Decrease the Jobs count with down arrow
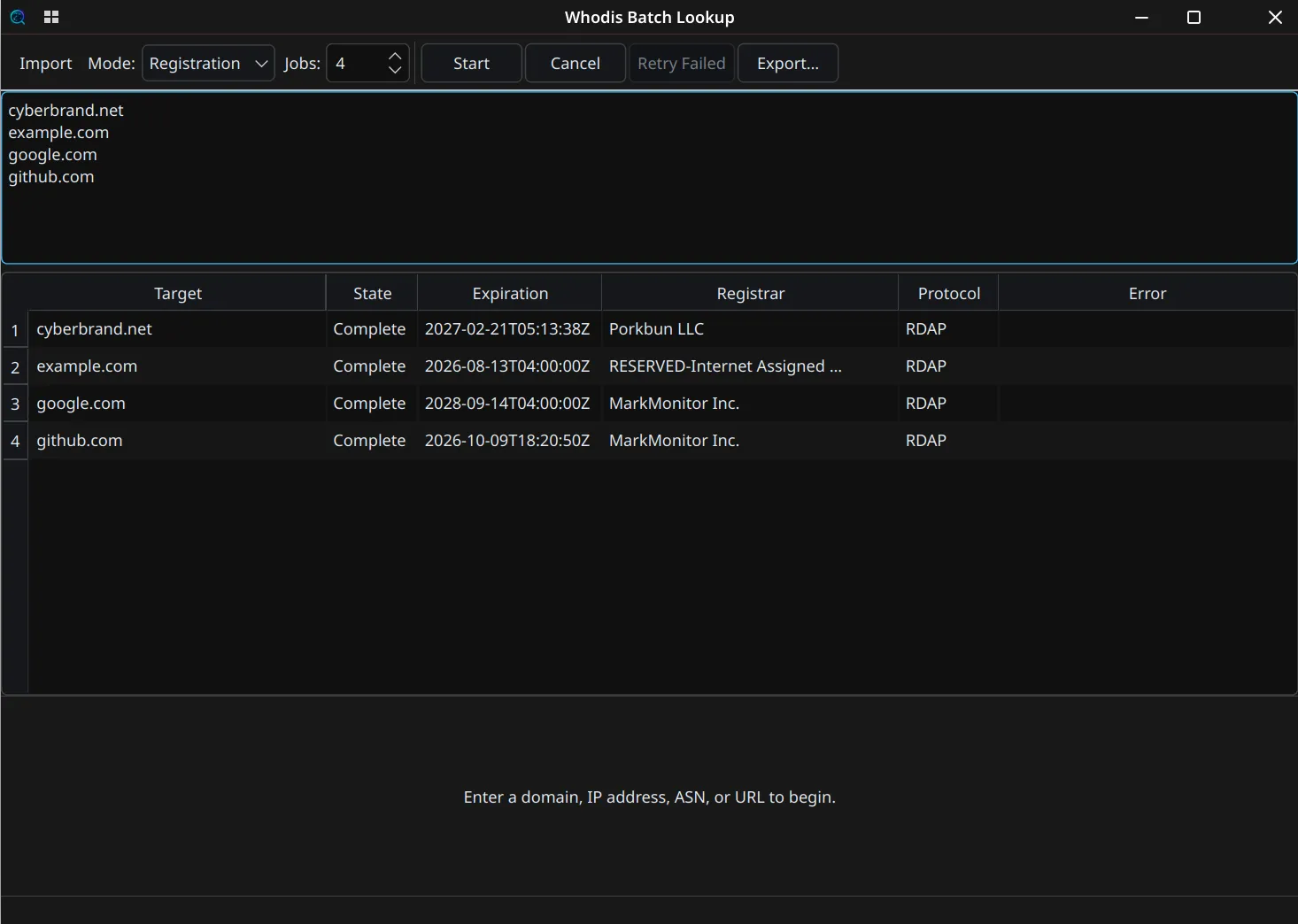The height and width of the screenshot is (924, 1298). click(x=395, y=71)
